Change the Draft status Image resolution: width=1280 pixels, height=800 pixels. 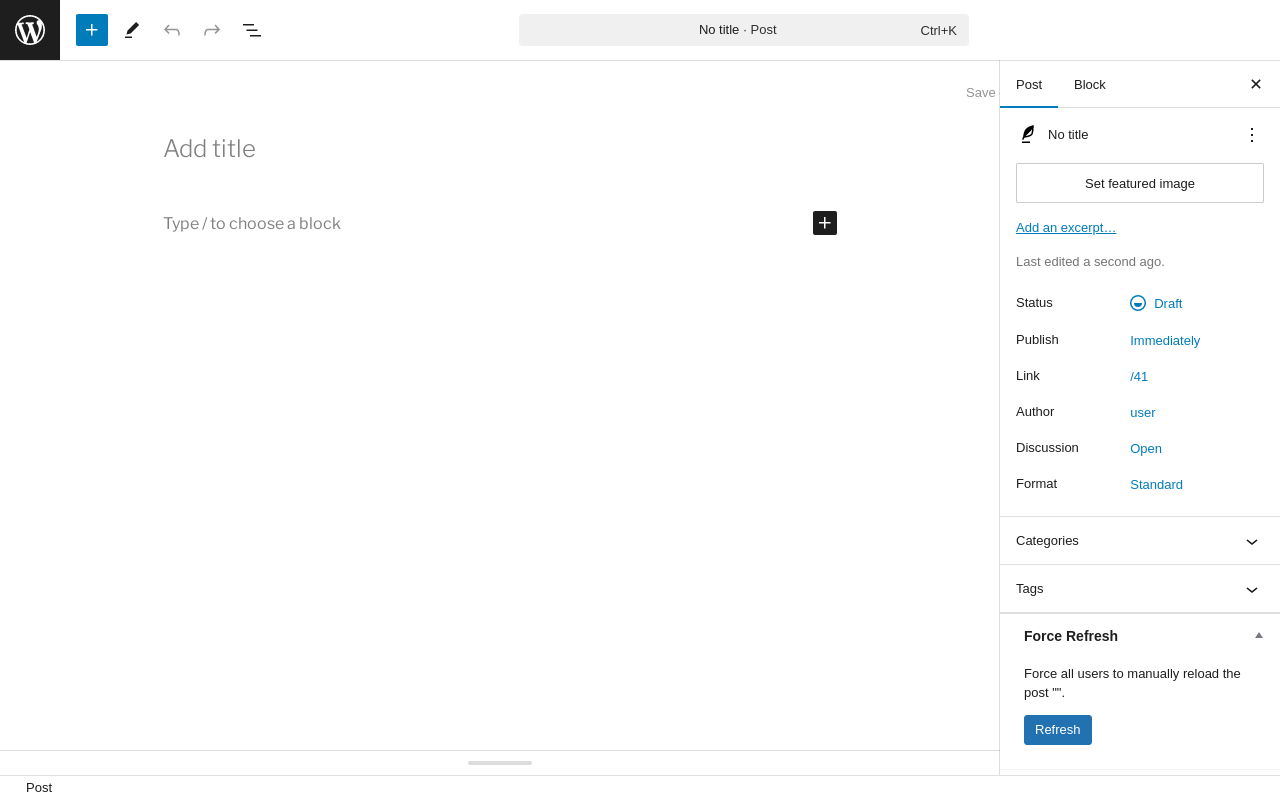(1156, 303)
